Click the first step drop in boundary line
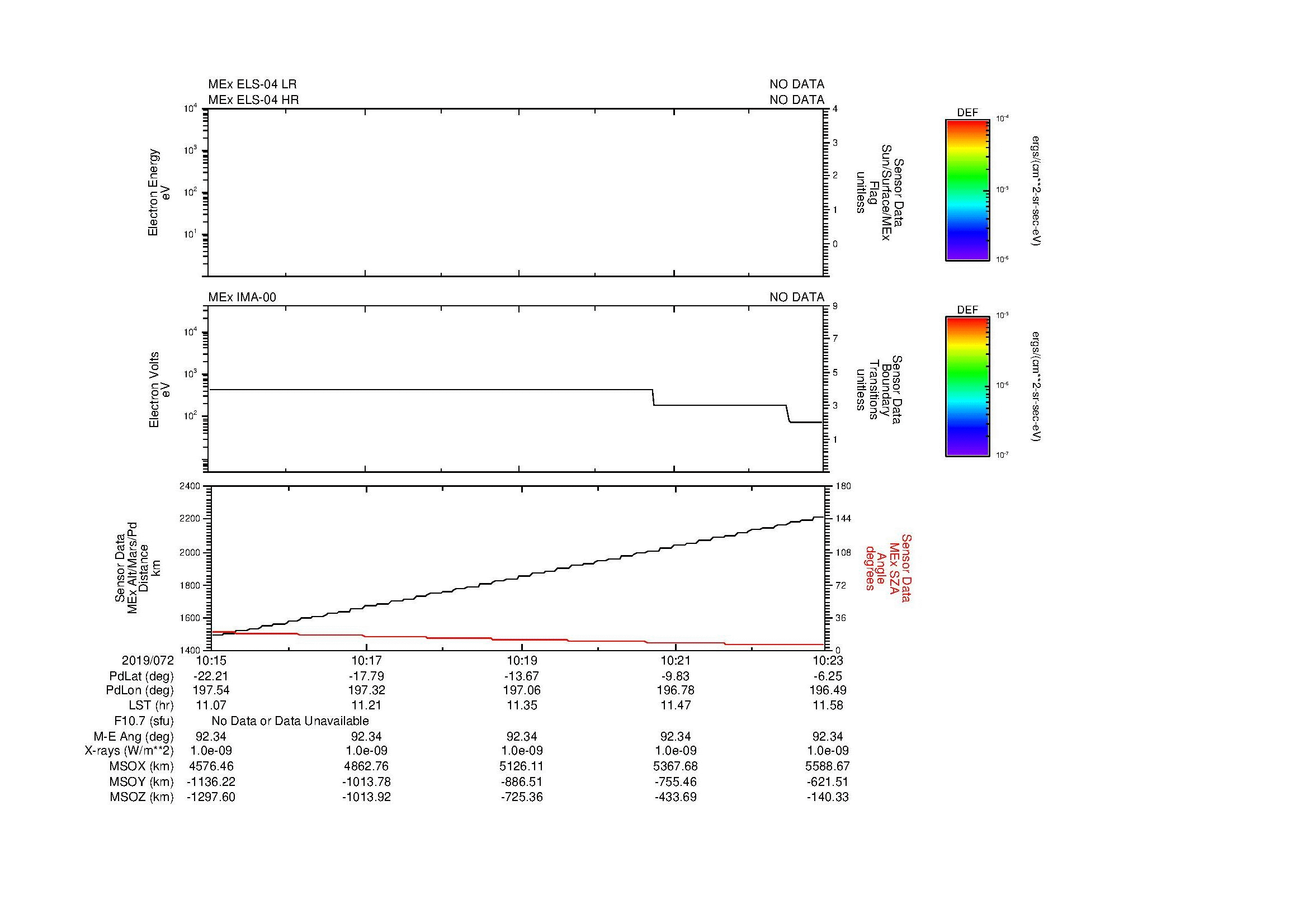 (653, 397)
